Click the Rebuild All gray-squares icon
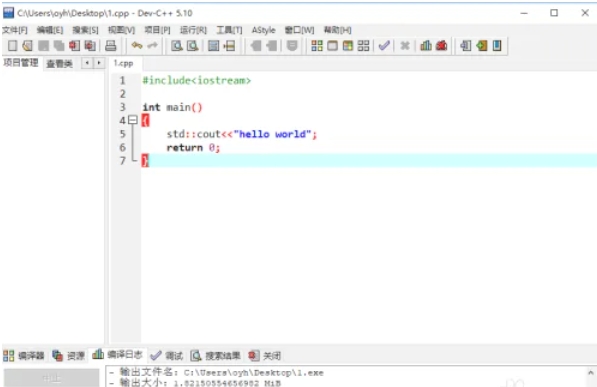This screenshot has width=597, height=387. click(x=364, y=46)
